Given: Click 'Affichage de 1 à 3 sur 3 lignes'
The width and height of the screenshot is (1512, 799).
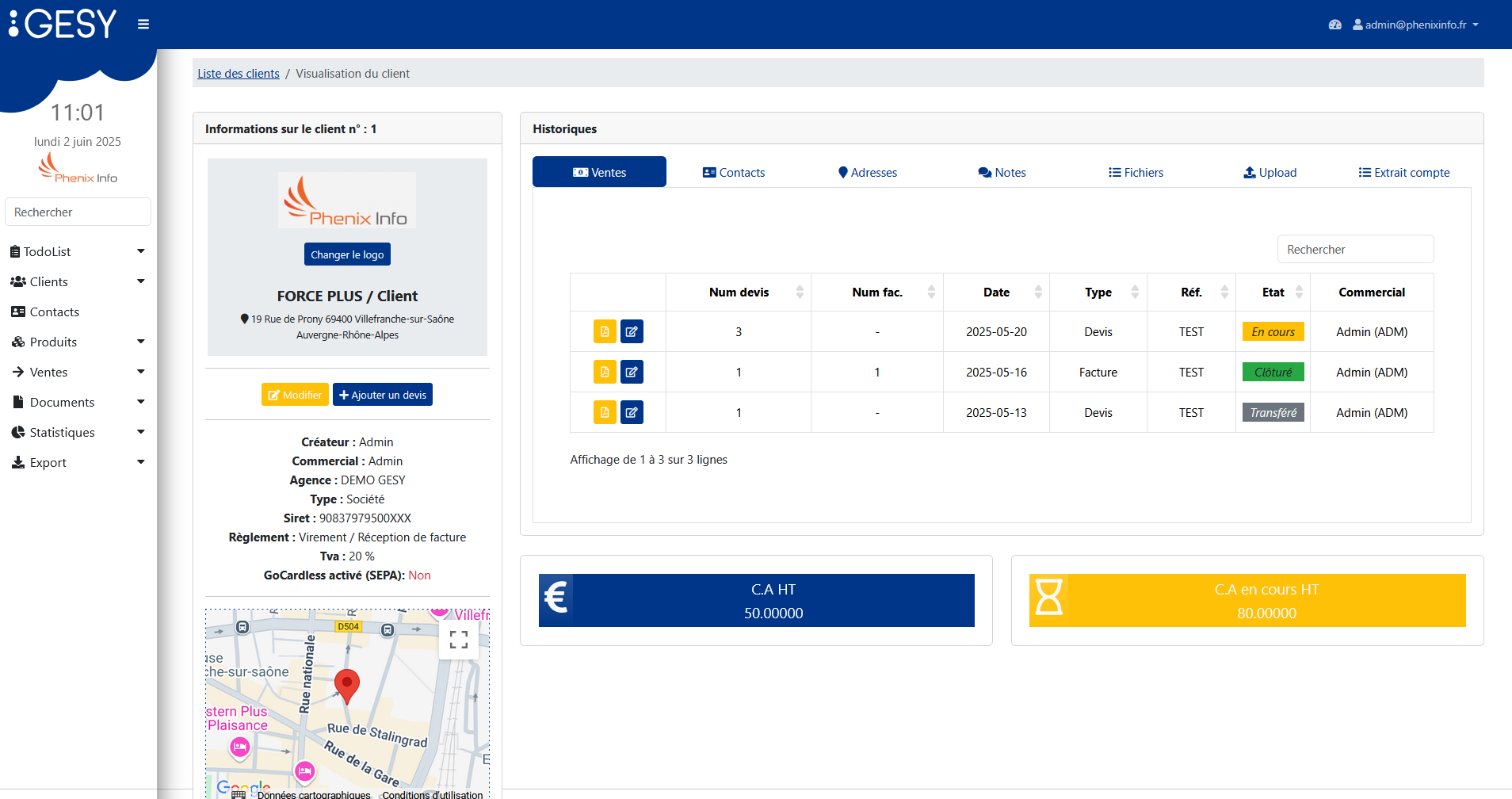Looking at the screenshot, I should 648,460.
